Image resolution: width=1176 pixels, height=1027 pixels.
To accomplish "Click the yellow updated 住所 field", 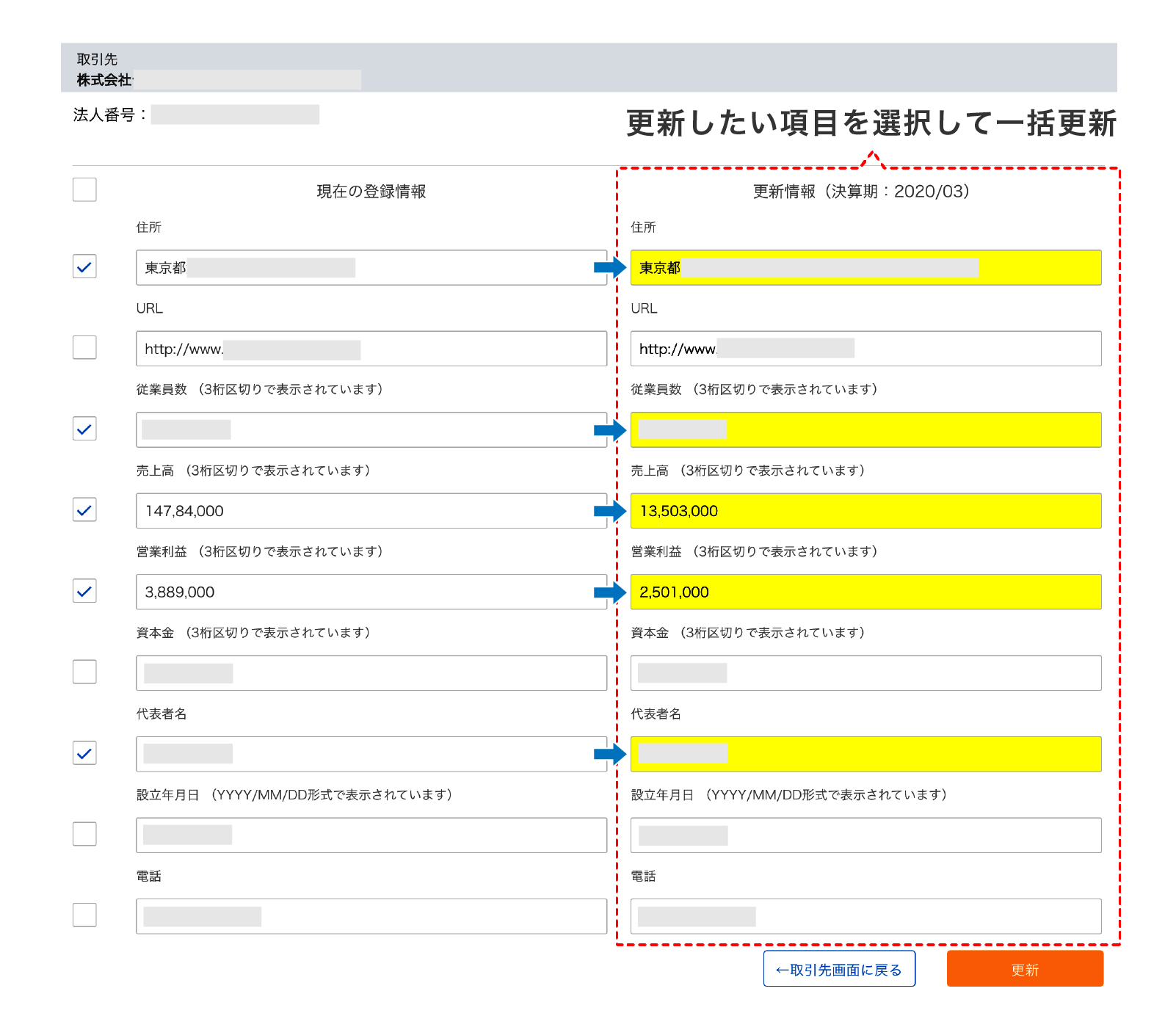I will (866, 267).
